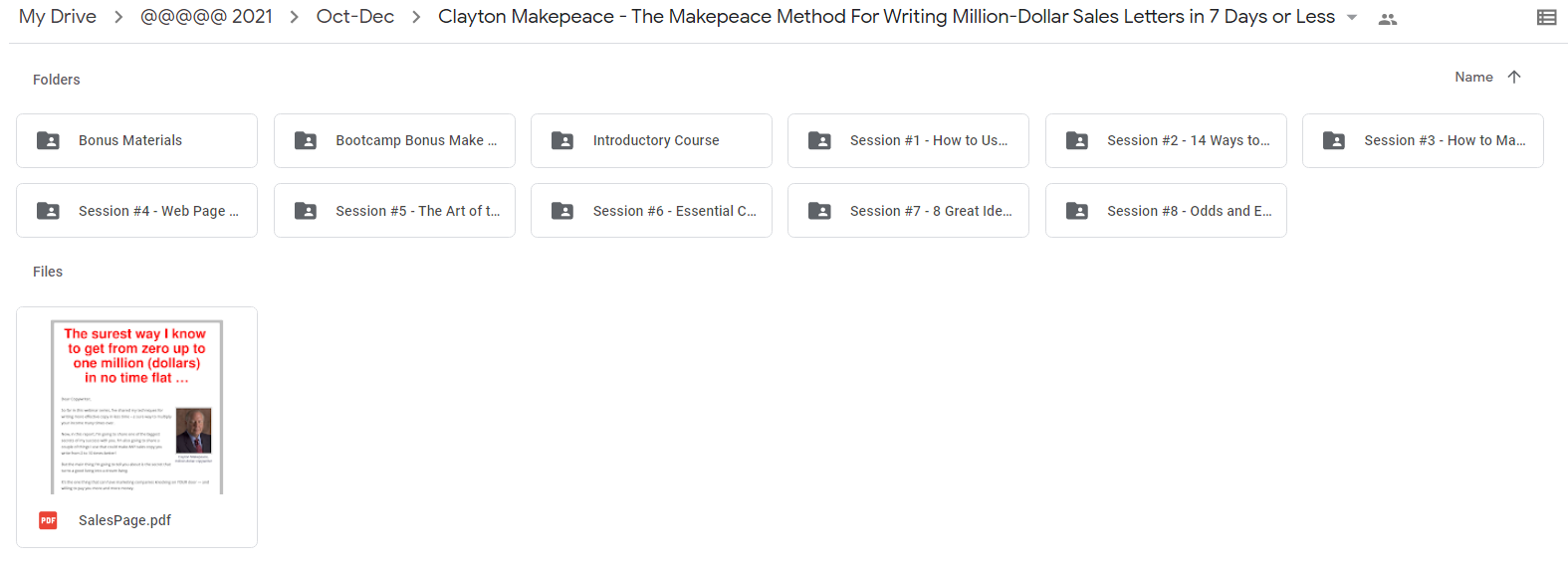1568x565 pixels.
Task: Click the shared folder icon of Bonus Materials
Action: click(x=48, y=140)
